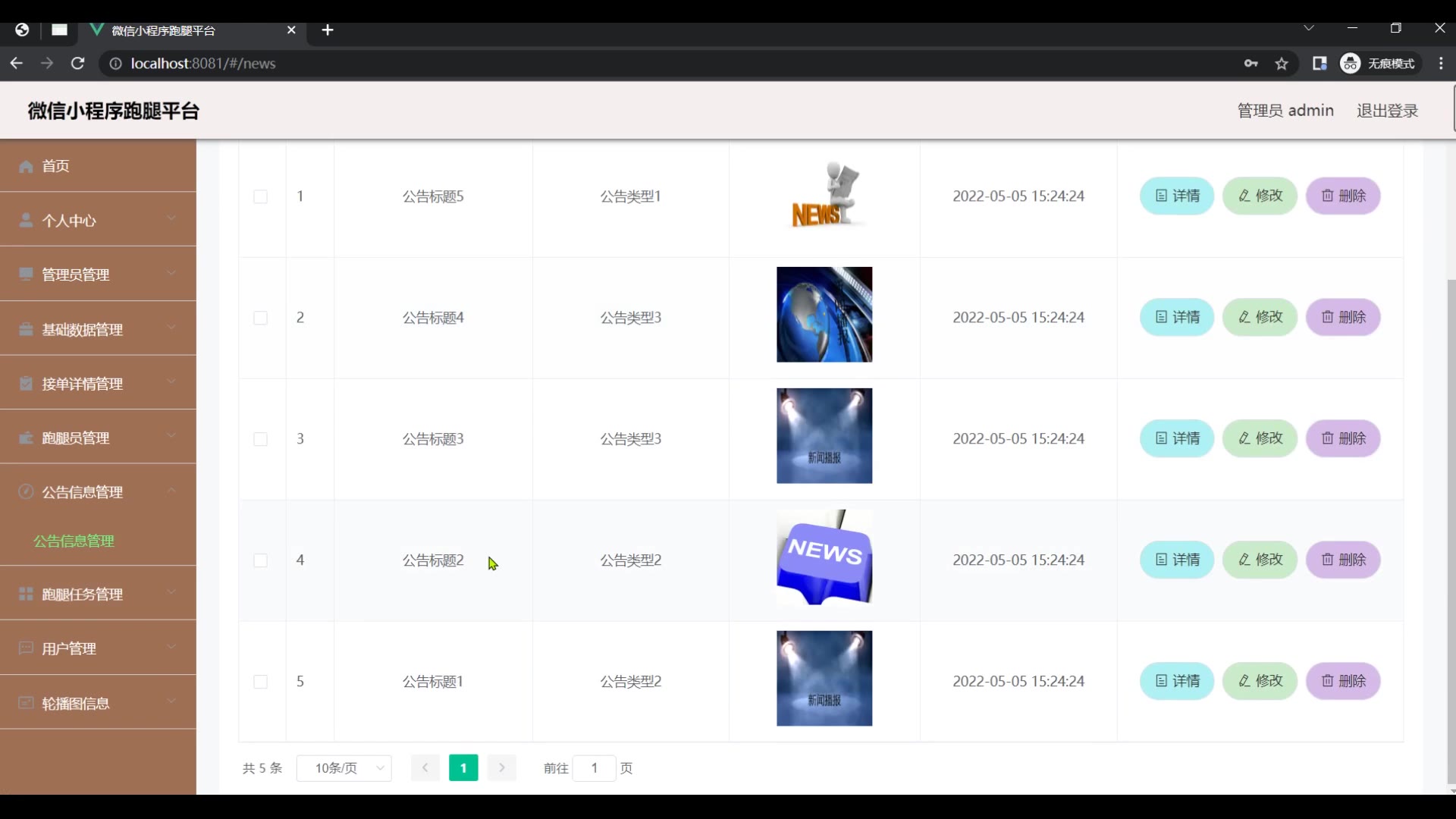Open a new browser tab
Viewport: 1456px width, 819px height.
tap(328, 30)
